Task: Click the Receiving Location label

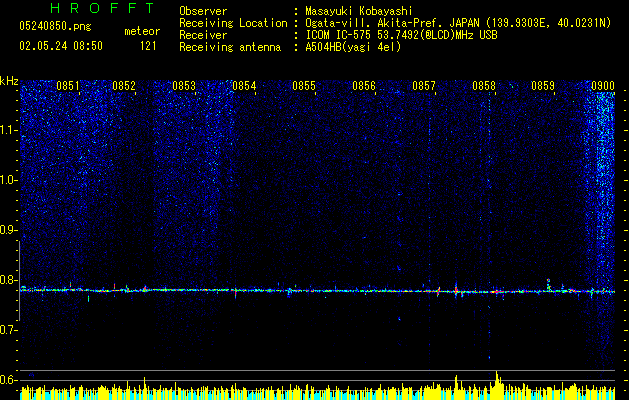Action: point(233,23)
